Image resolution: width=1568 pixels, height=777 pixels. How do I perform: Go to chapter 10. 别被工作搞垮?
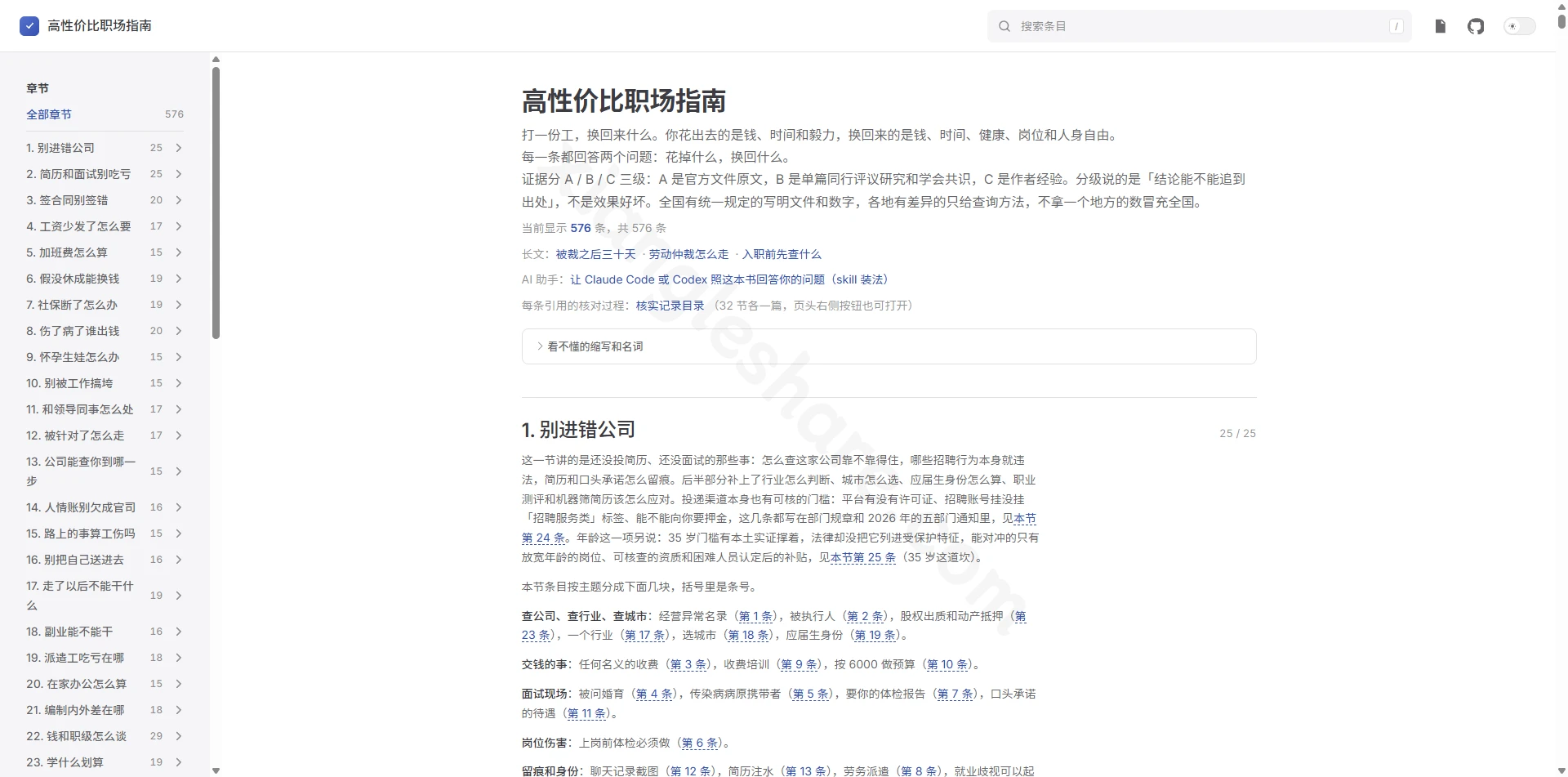[x=69, y=383]
